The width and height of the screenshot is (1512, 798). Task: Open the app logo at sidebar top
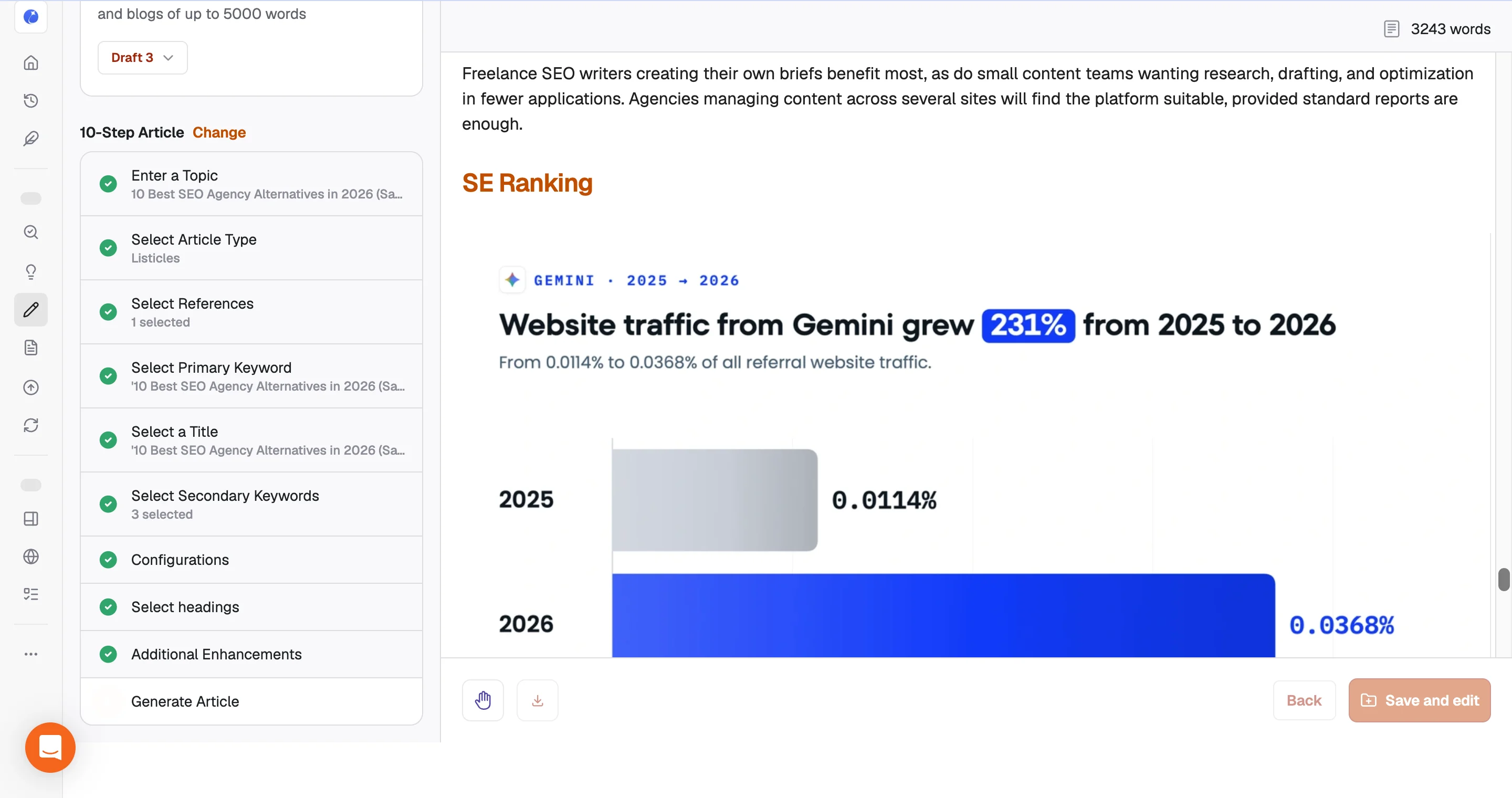click(x=31, y=16)
